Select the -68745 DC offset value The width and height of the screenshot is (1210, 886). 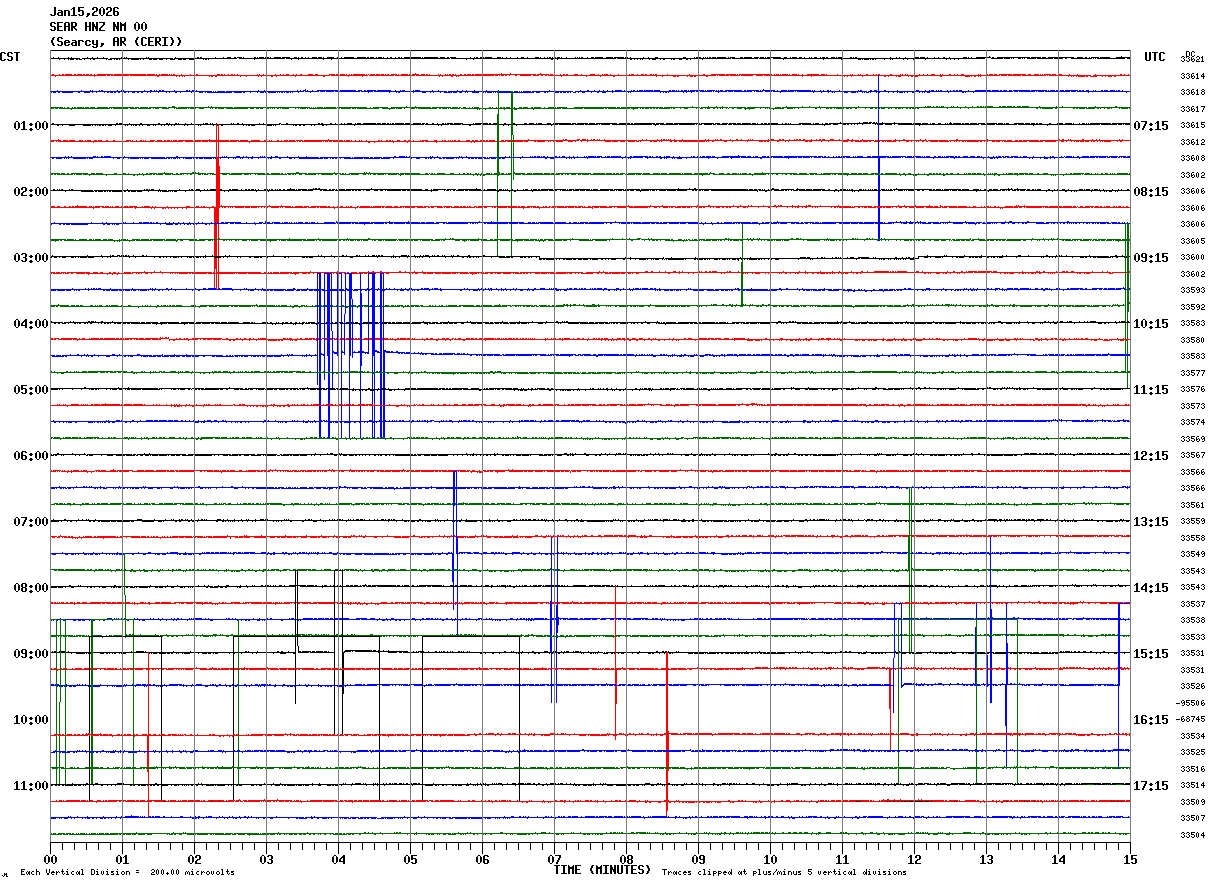pos(1191,719)
